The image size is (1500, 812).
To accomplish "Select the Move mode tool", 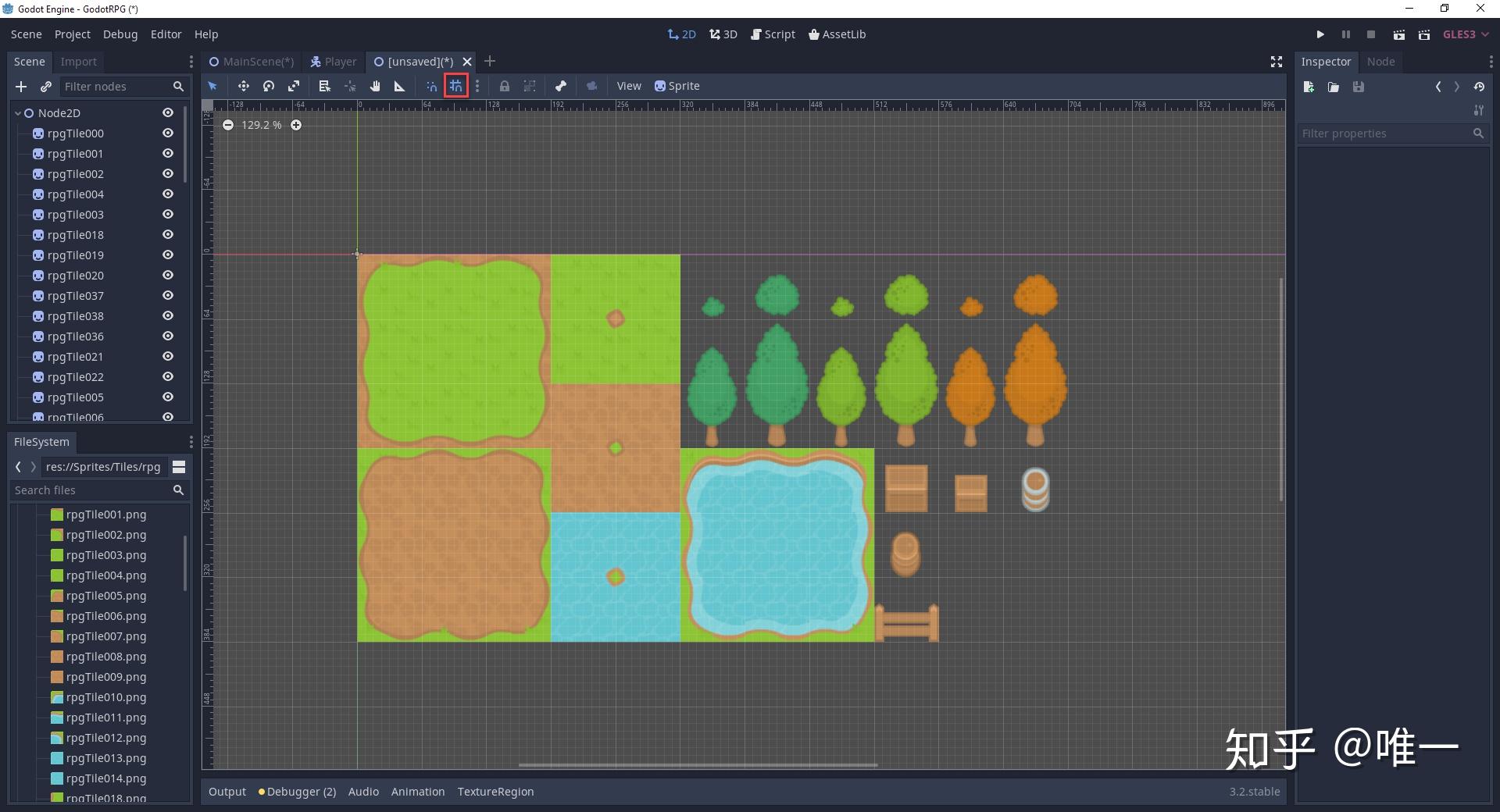I will [244, 87].
